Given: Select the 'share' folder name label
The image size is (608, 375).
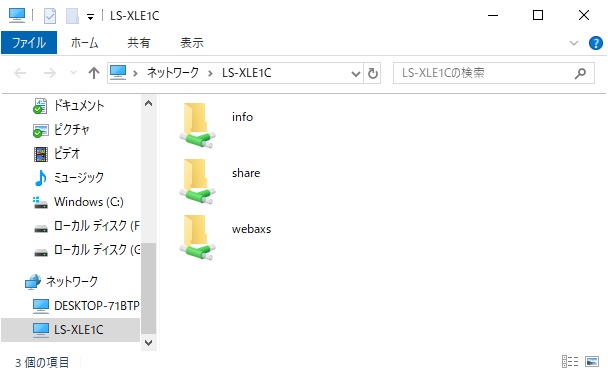Looking at the screenshot, I should (246, 173).
